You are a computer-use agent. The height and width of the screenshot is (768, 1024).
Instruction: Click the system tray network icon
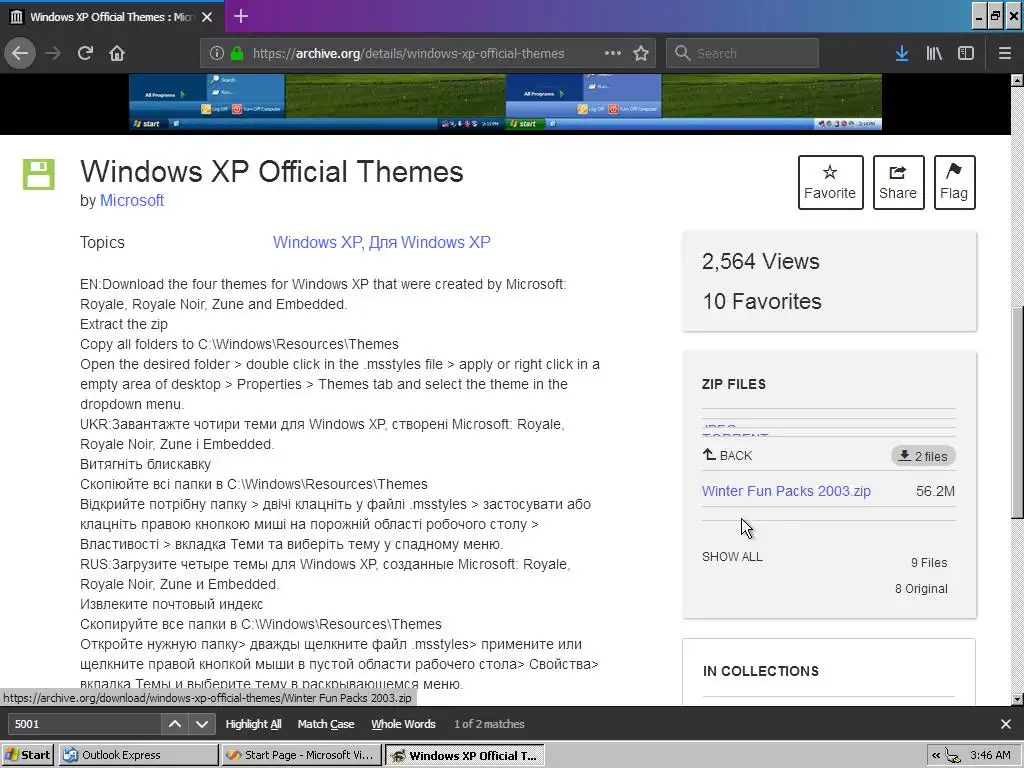tap(953, 756)
